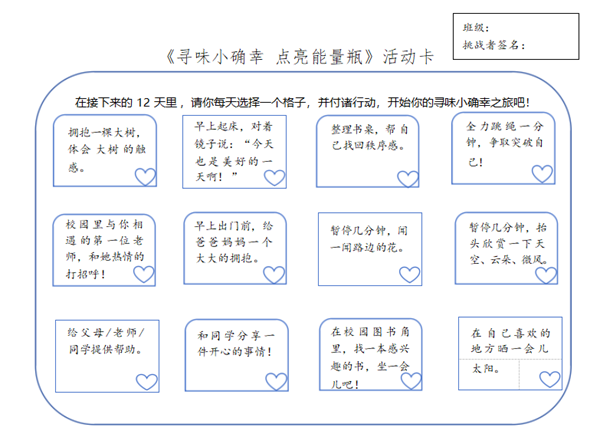
Task: Select the text 和同学分享一件开心的事情
Action: pos(236,344)
